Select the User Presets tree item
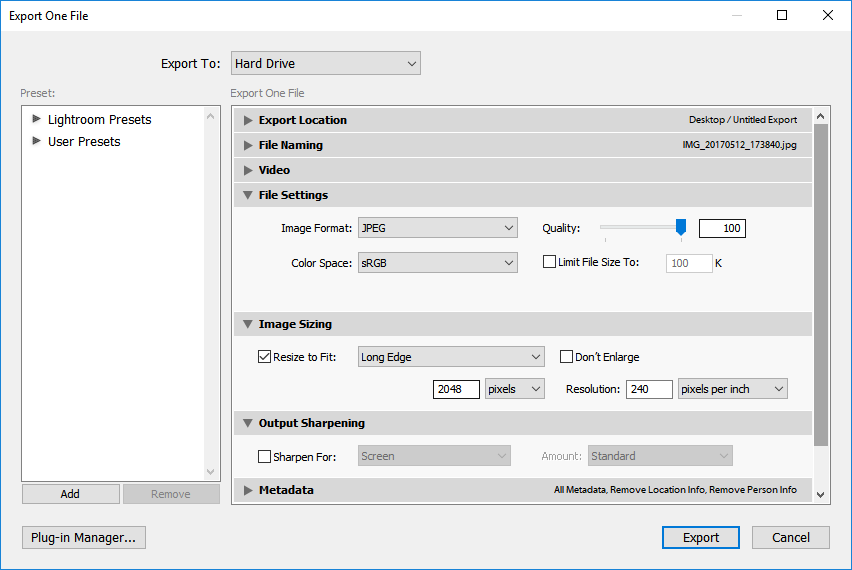The height and width of the screenshot is (570, 852). (84, 141)
